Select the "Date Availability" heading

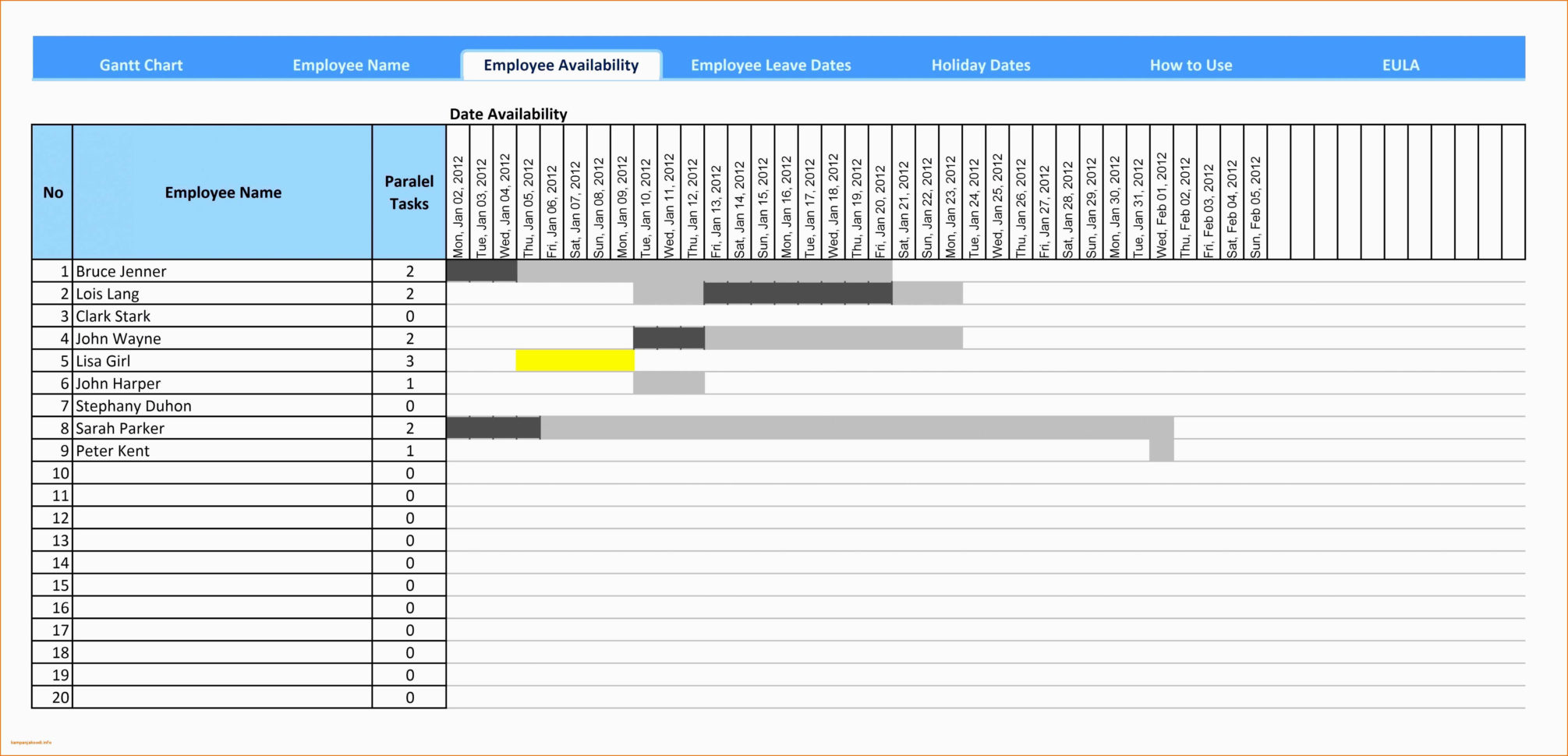point(508,114)
